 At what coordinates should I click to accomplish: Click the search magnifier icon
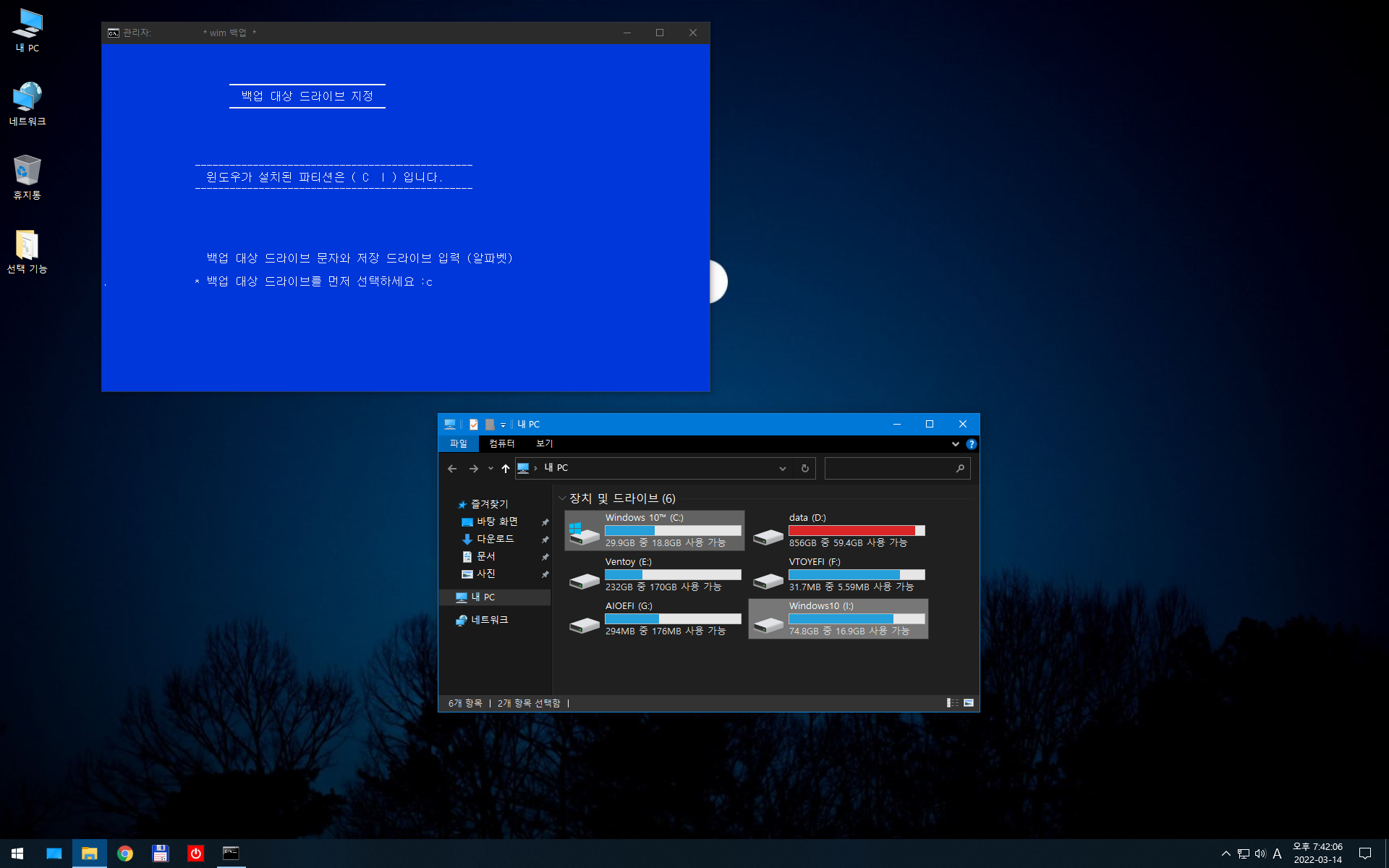click(x=960, y=469)
